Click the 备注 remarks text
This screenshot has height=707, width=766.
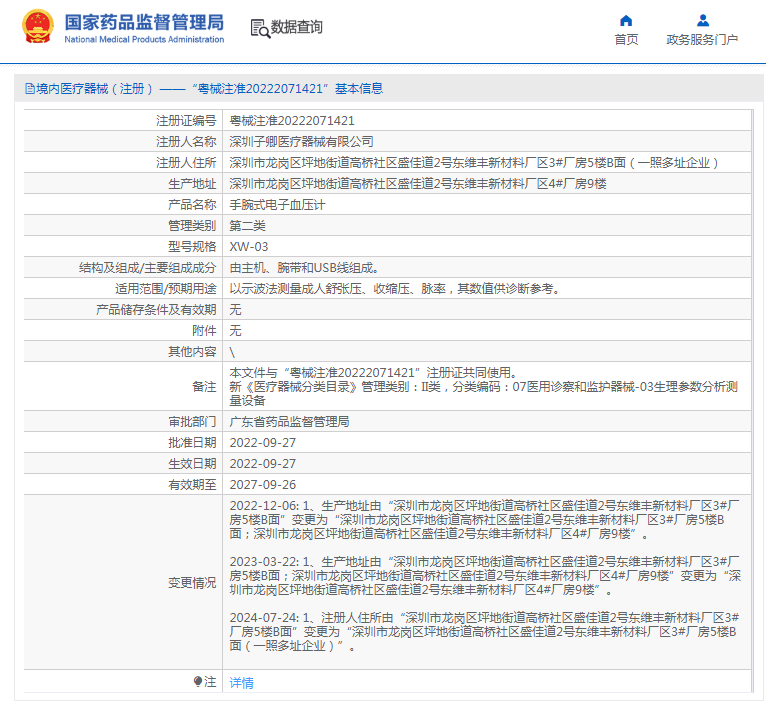[x=484, y=386]
